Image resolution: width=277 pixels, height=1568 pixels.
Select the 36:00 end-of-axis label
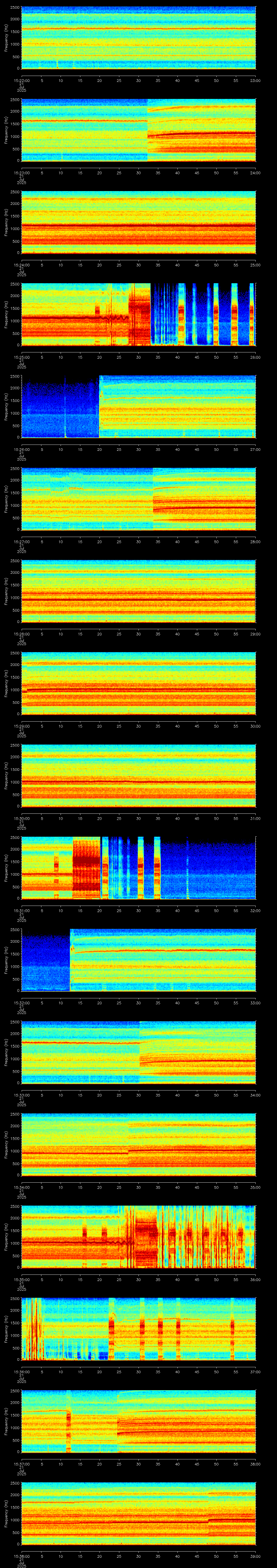pyautogui.click(x=255, y=1279)
